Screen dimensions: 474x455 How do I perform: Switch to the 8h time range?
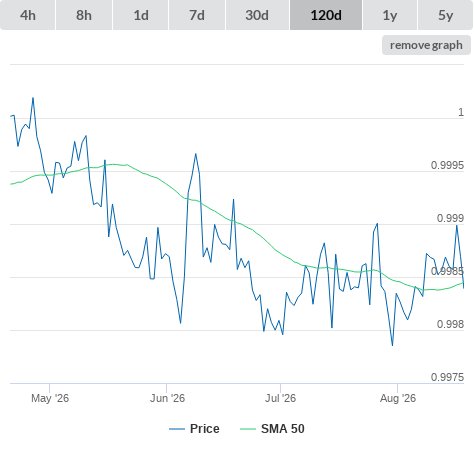pos(84,15)
